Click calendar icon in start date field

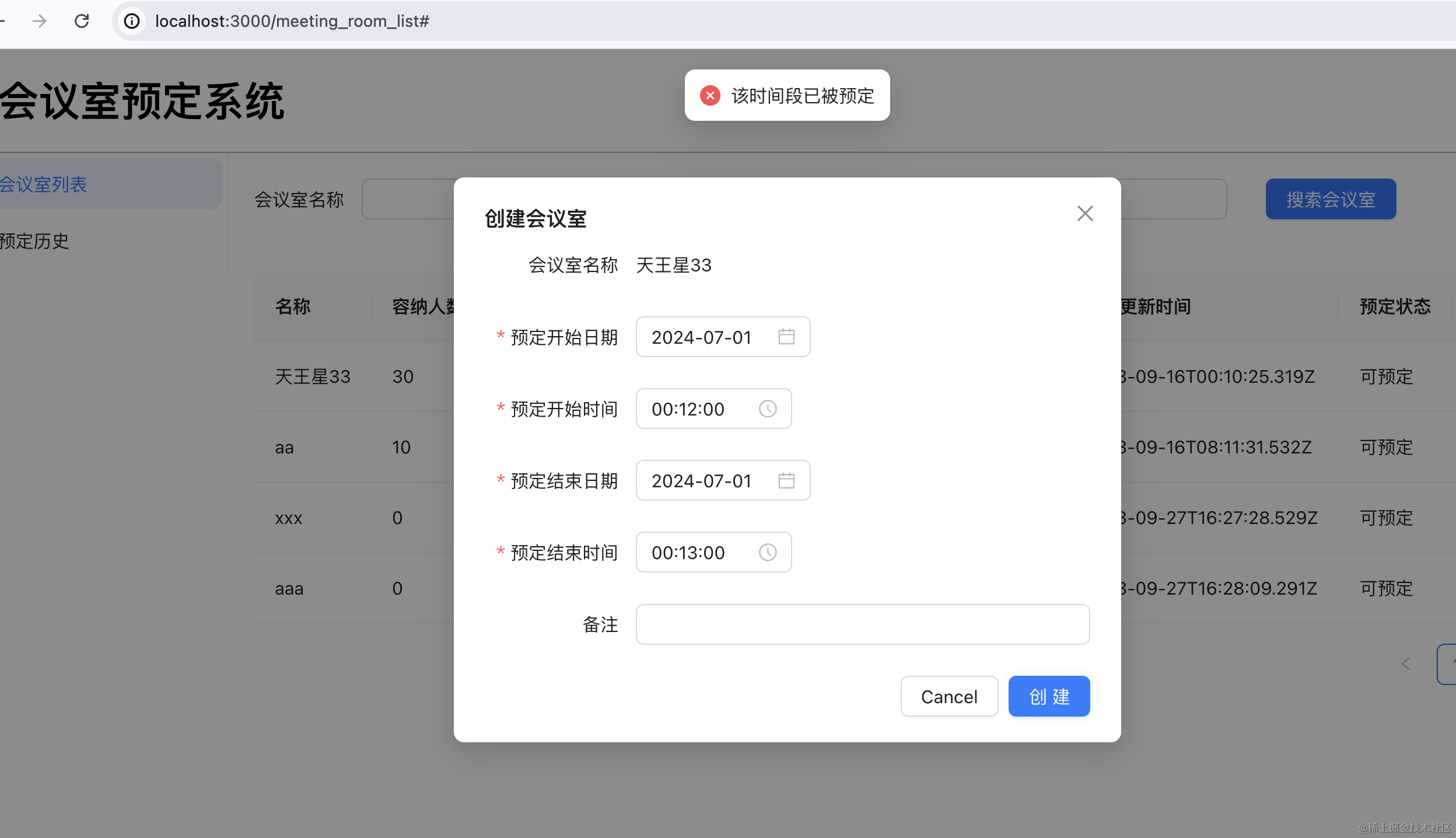point(786,337)
